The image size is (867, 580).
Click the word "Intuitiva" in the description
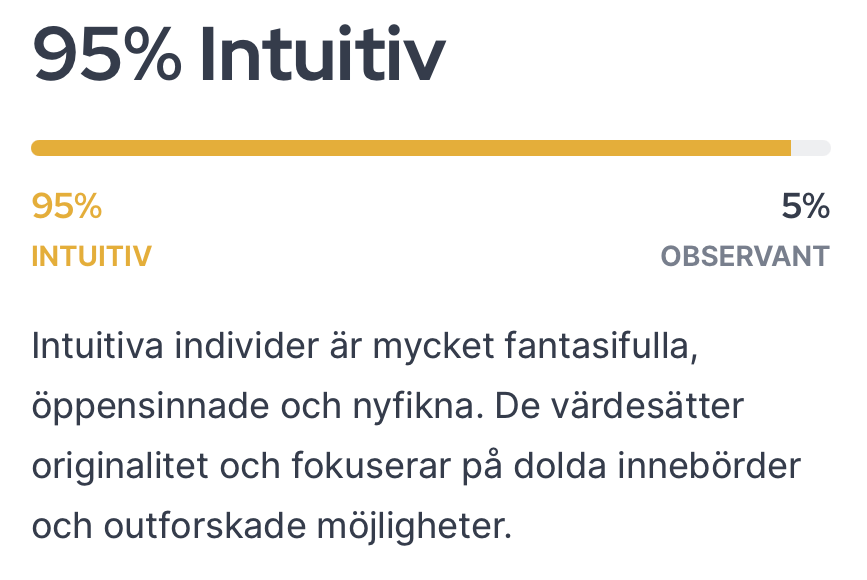99,348
